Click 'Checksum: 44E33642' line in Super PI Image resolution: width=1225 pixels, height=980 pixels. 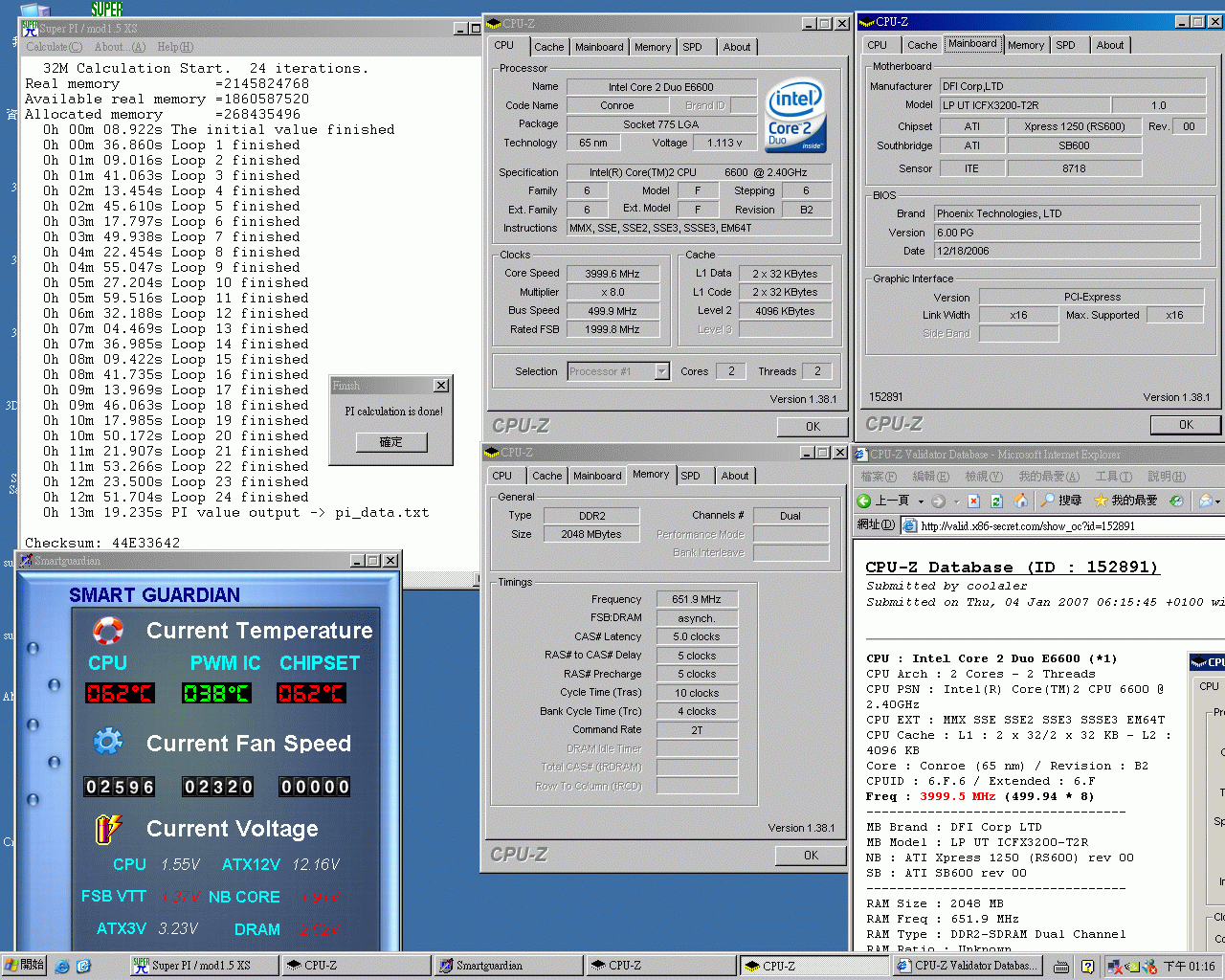pos(102,543)
